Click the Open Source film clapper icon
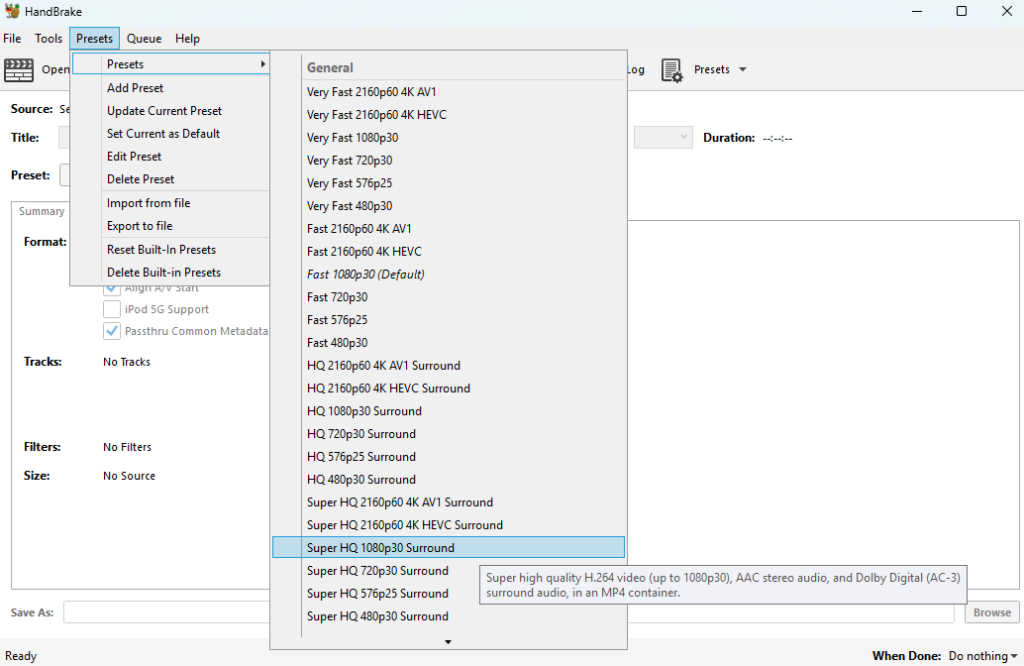1024x666 pixels. (x=19, y=70)
